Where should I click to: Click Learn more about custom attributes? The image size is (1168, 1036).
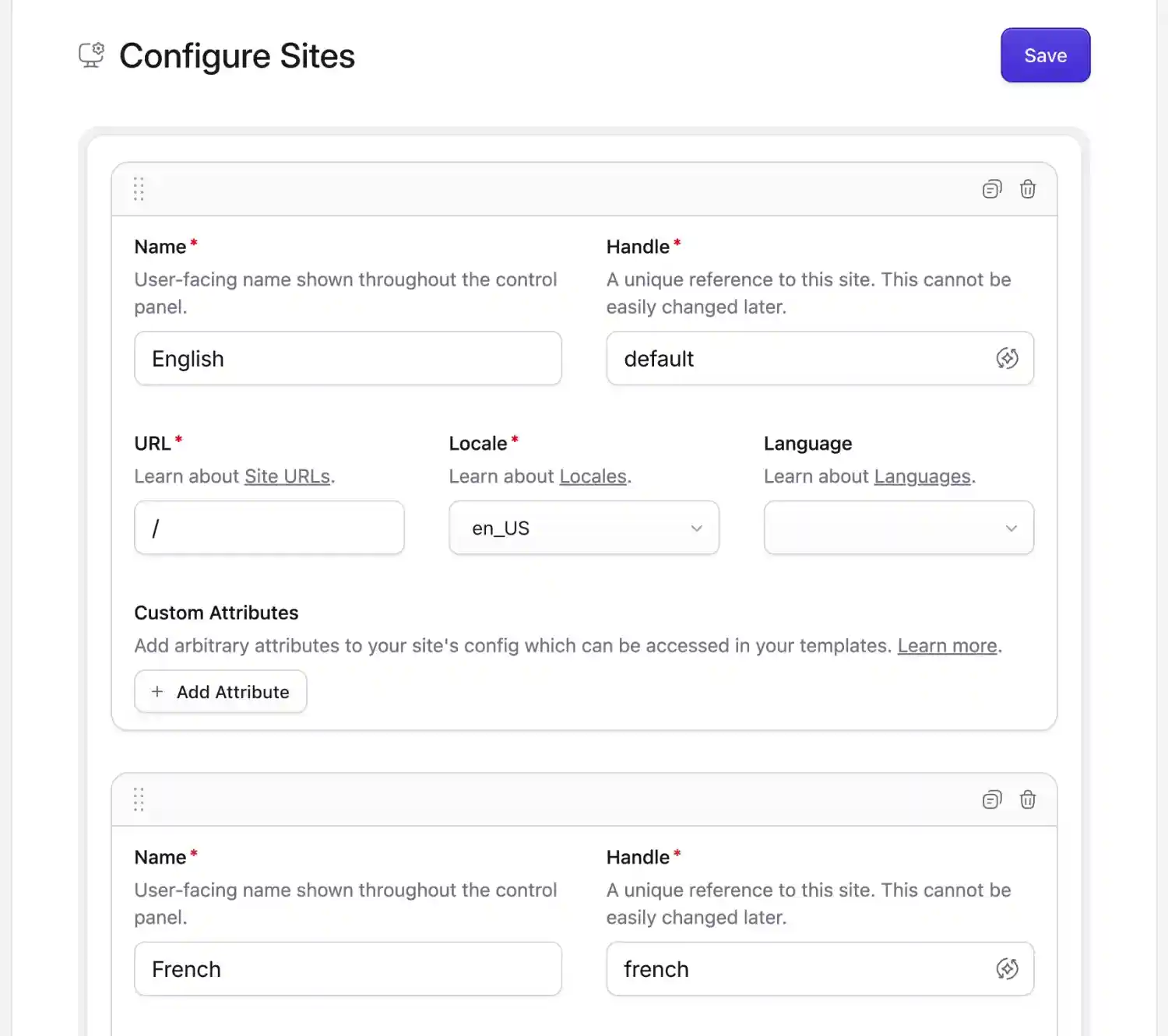click(x=947, y=645)
